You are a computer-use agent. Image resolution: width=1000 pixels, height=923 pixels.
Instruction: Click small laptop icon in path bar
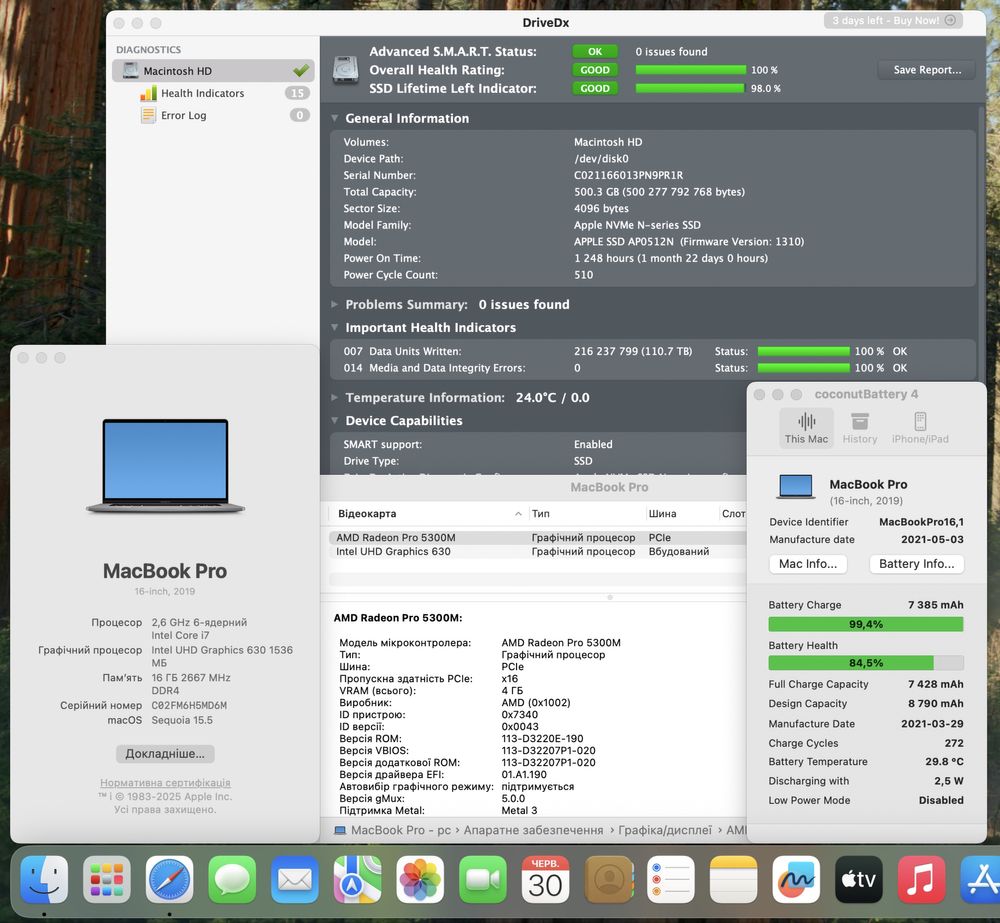point(340,831)
